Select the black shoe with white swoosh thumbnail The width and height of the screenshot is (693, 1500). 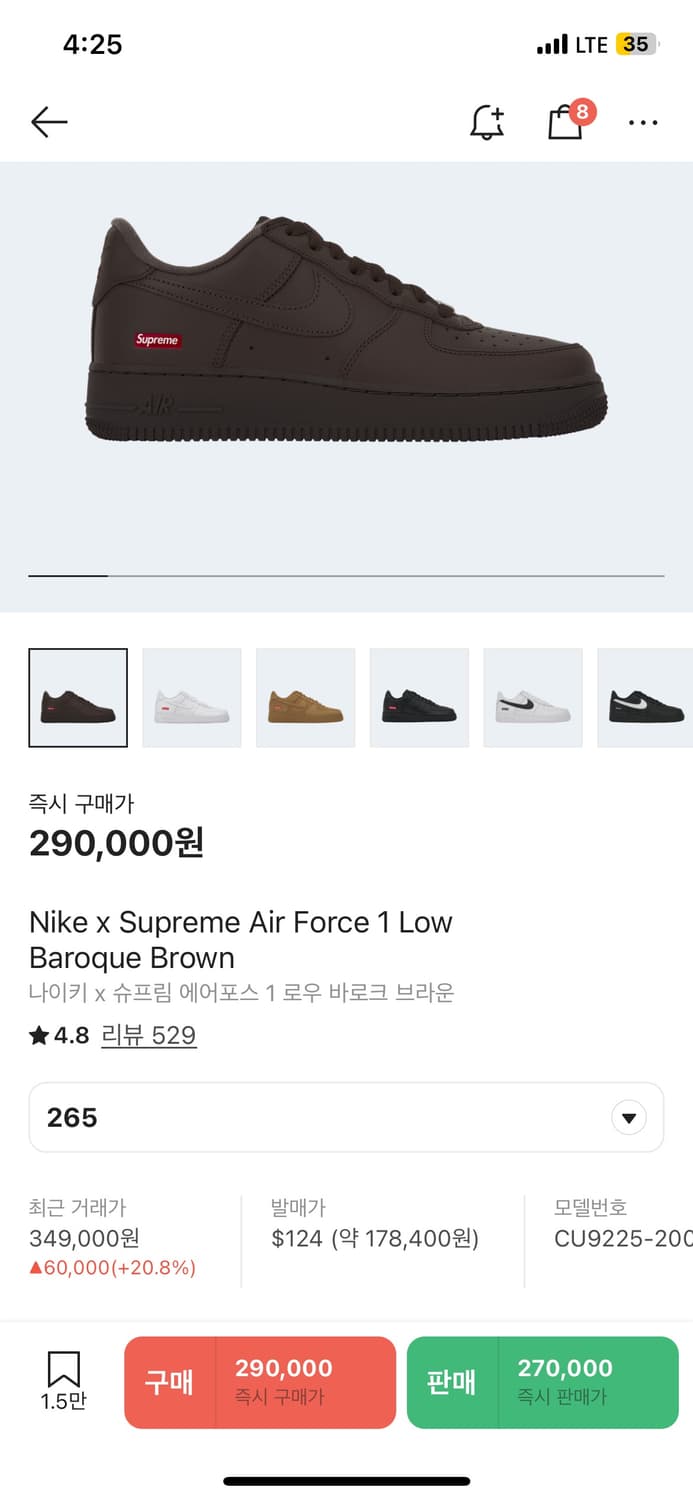646,698
